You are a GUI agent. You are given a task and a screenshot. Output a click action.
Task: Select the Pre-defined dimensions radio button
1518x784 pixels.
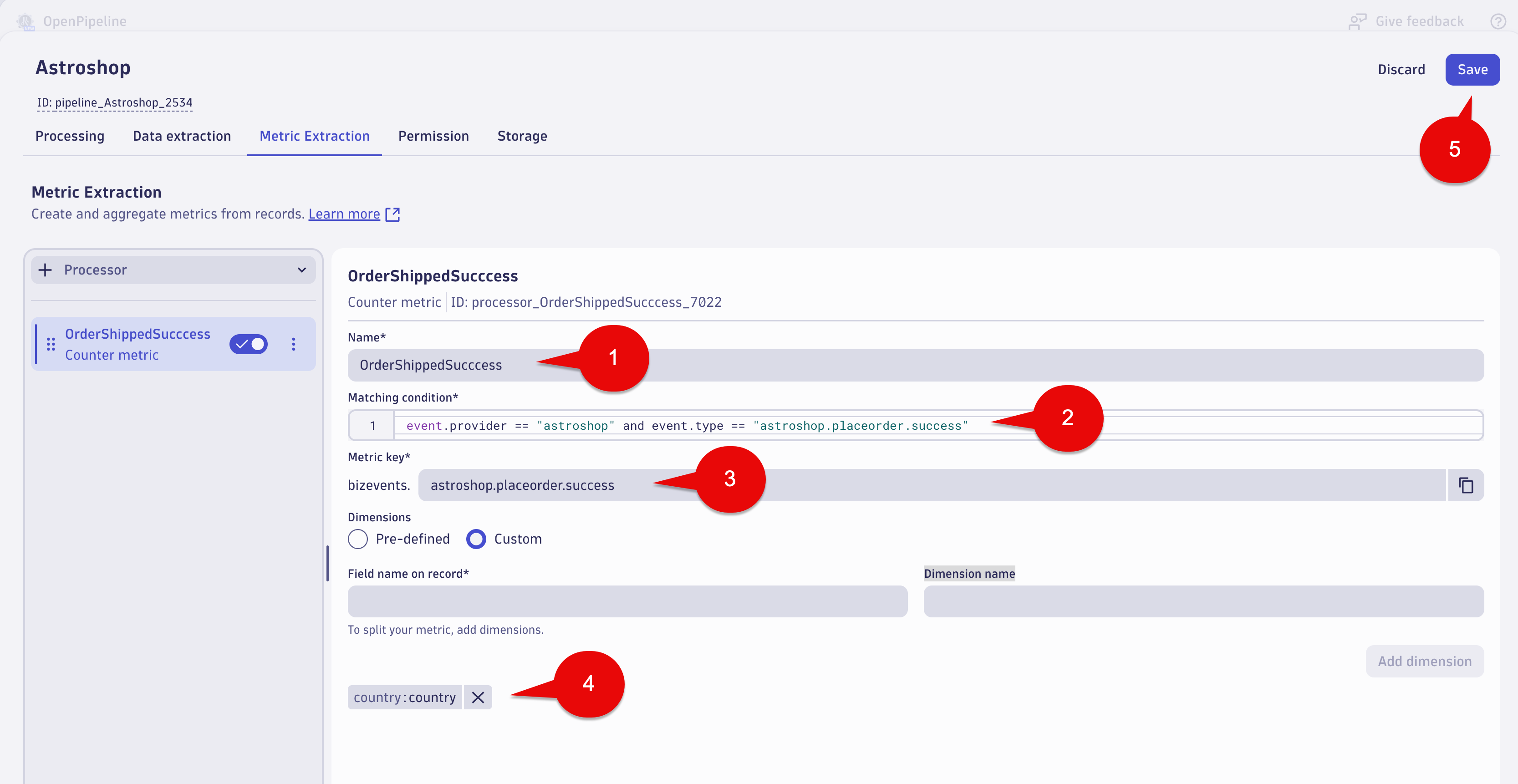click(358, 539)
